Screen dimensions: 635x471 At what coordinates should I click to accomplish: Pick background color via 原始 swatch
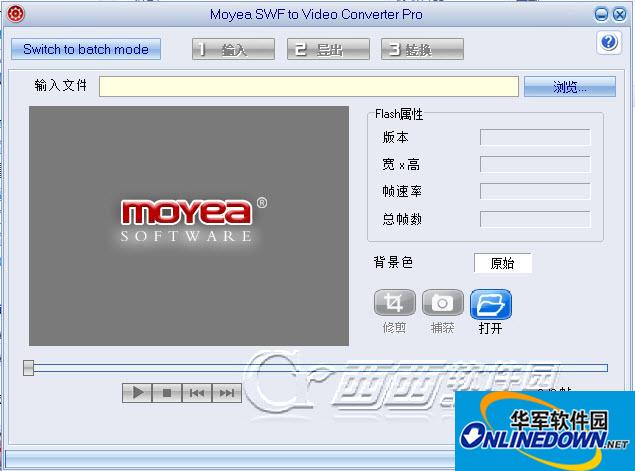point(503,263)
